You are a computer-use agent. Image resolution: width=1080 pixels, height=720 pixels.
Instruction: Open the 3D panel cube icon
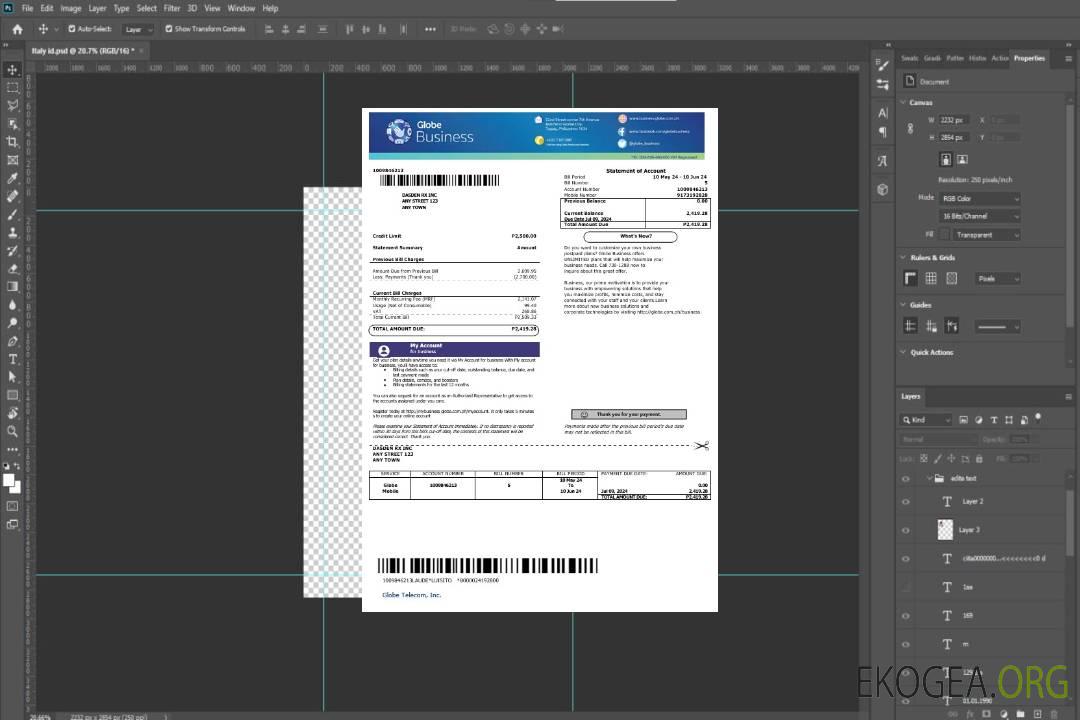[883, 189]
